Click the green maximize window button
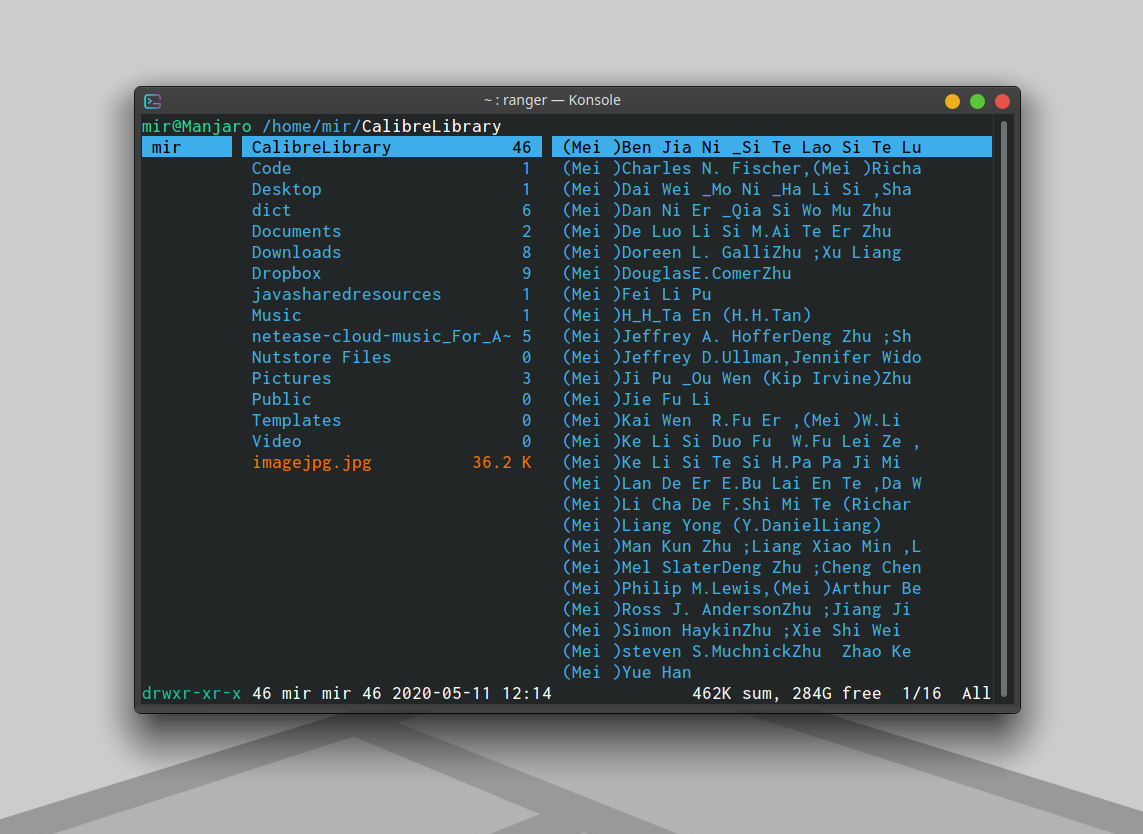This screenshot has width=1143, height=834. [x=978, y=101]
